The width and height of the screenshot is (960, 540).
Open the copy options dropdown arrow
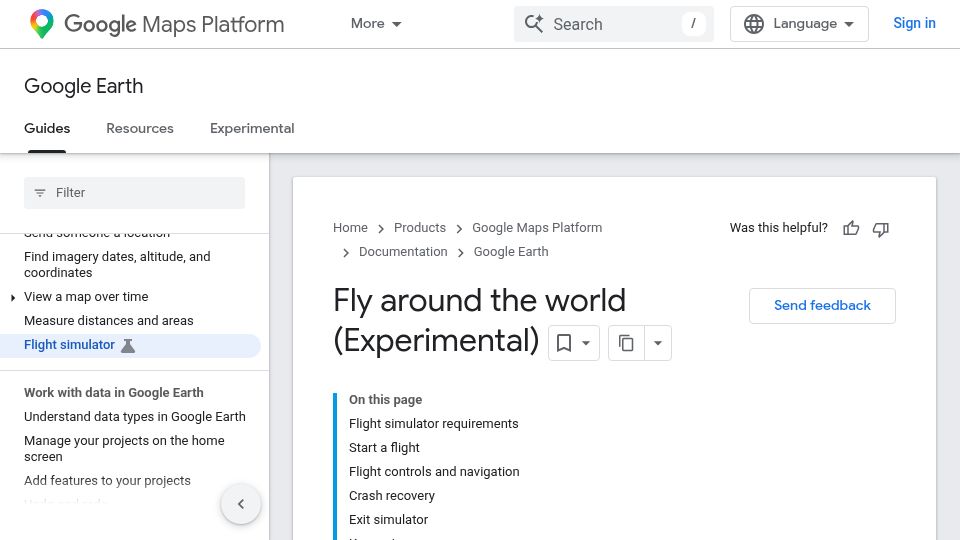click(658, 343)
